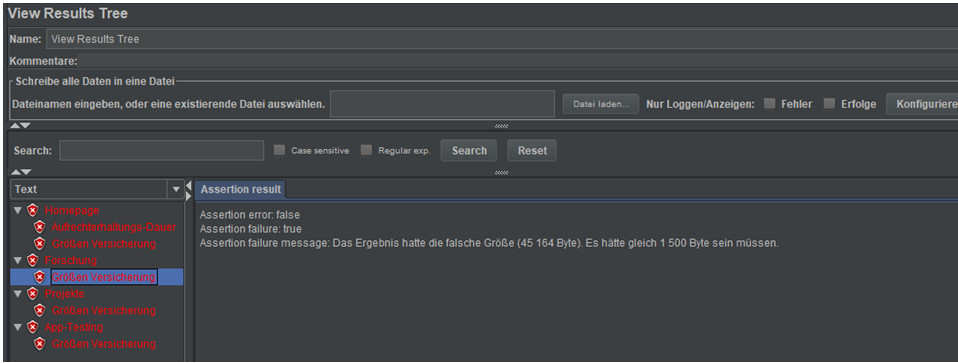Image resolution: width=958 pixels, height=363 pixels.
Task: Click into the Search text field
Action: (161, 150)
